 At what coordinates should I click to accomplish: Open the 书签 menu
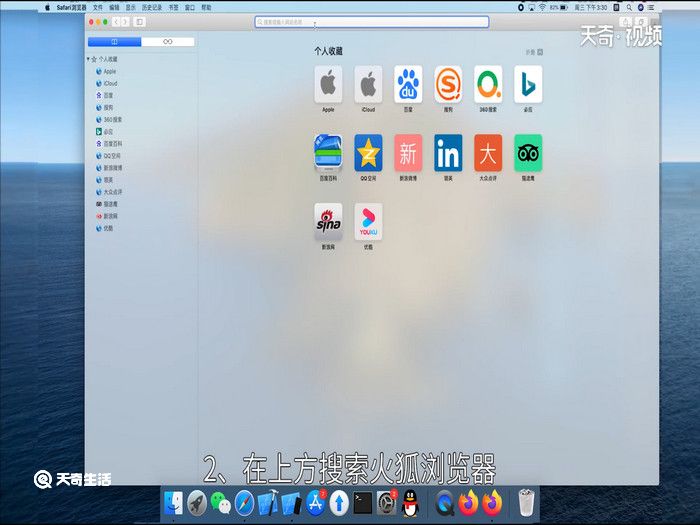coord(174,8)
